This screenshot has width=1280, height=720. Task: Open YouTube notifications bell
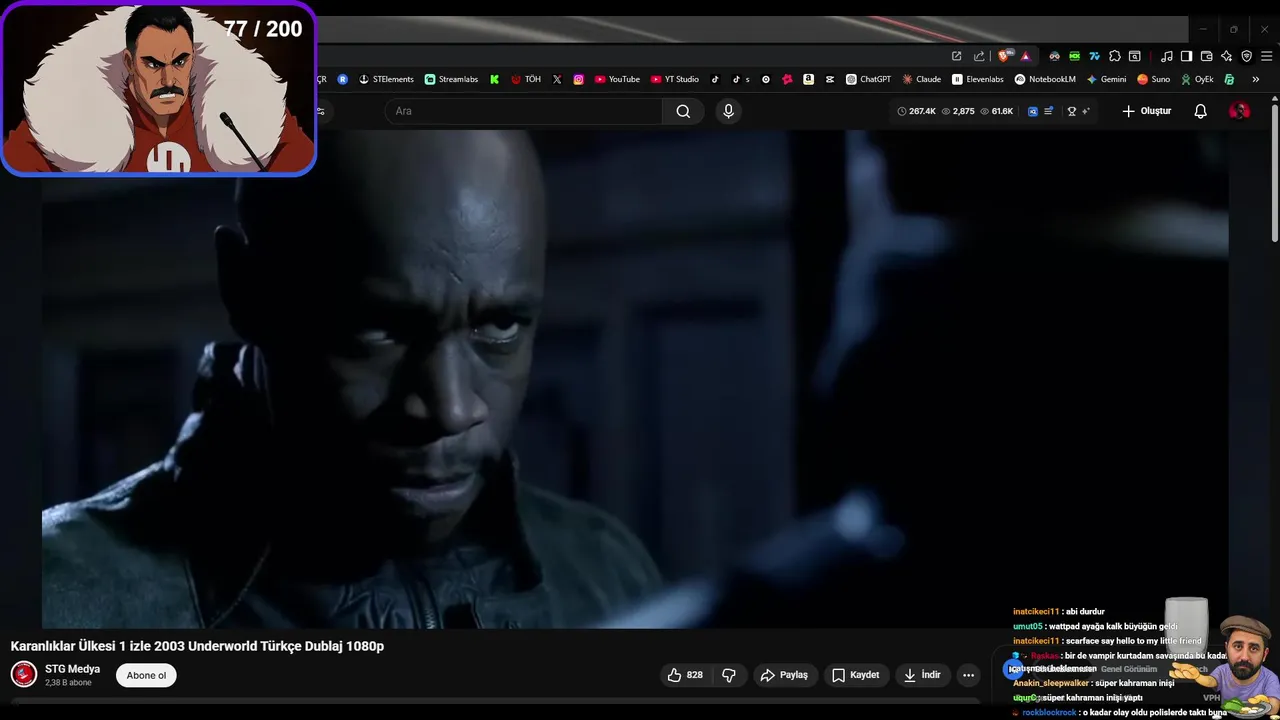(1200, 111)
